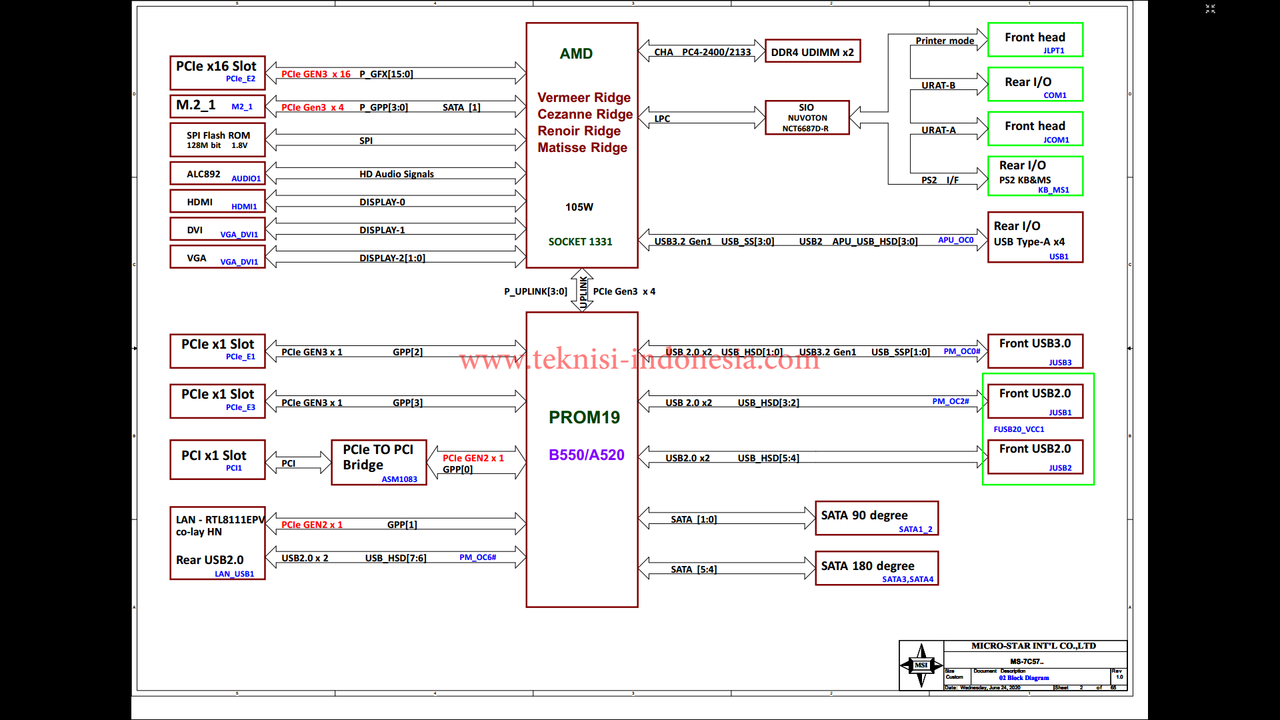The height and width of the screenshot is (720, 1280).
Task: Click the 'PCIe_E2' reference designator
Action: [240, 79]
